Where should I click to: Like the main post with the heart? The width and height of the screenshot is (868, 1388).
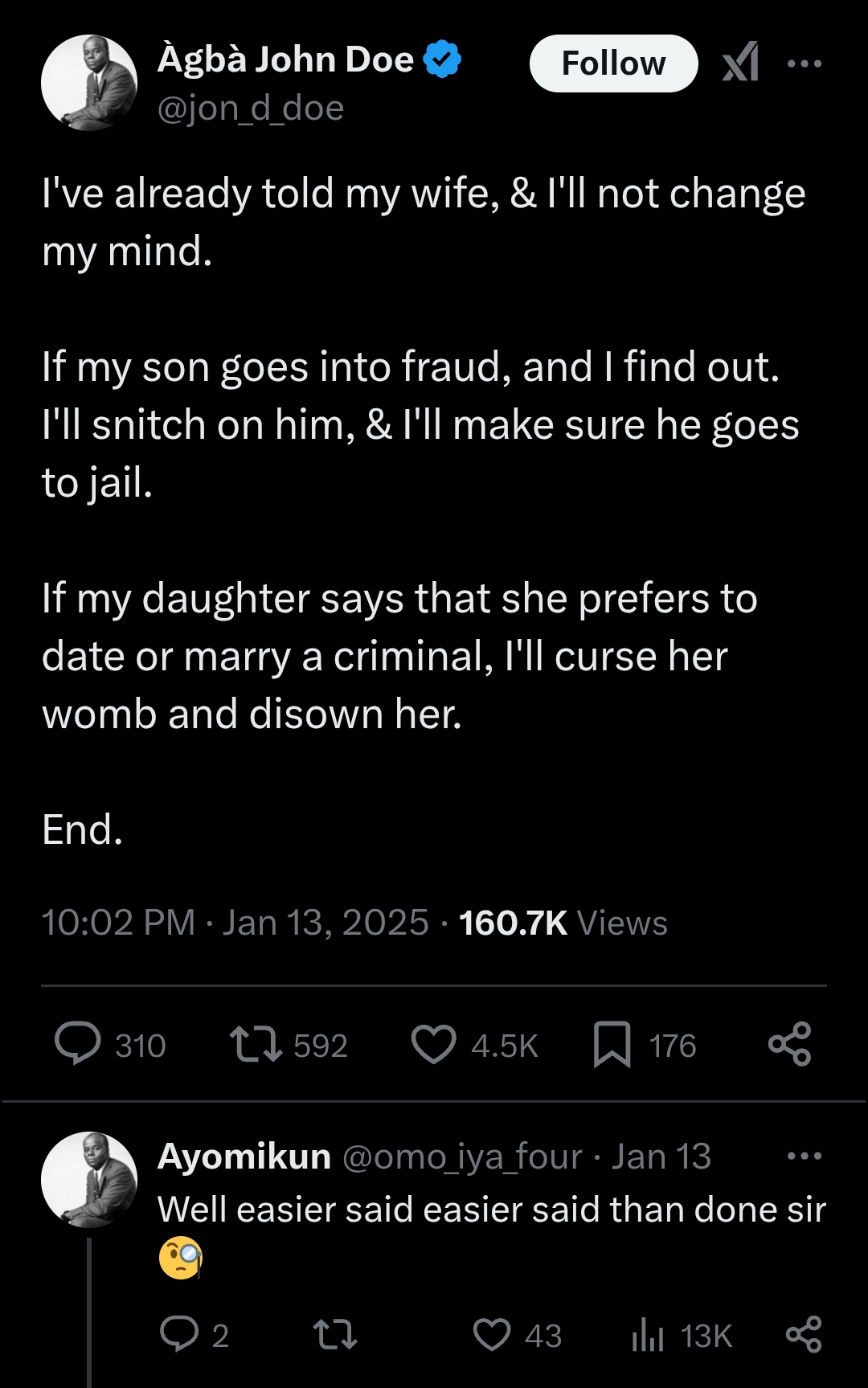pos(433,1044)
